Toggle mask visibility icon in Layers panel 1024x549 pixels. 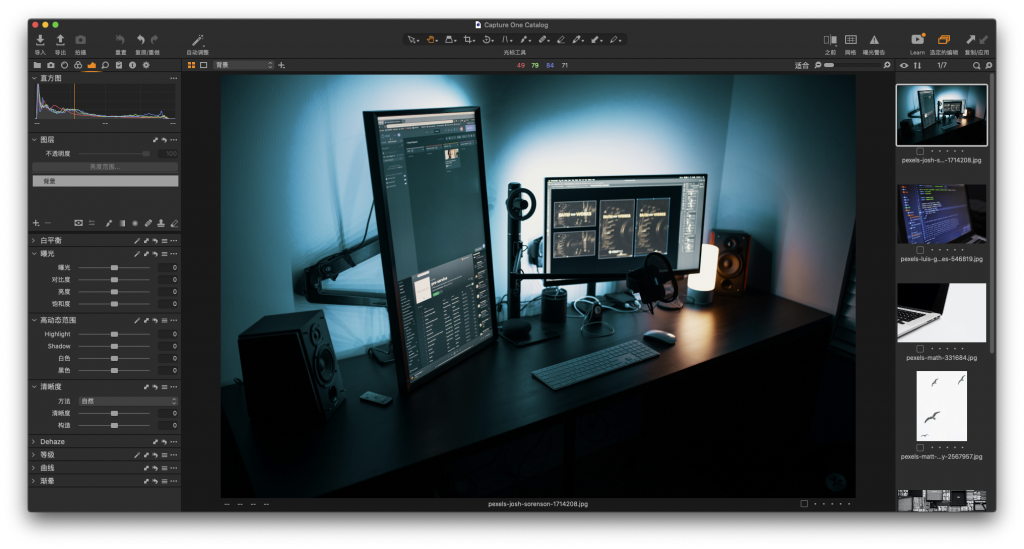pos(78,223)
